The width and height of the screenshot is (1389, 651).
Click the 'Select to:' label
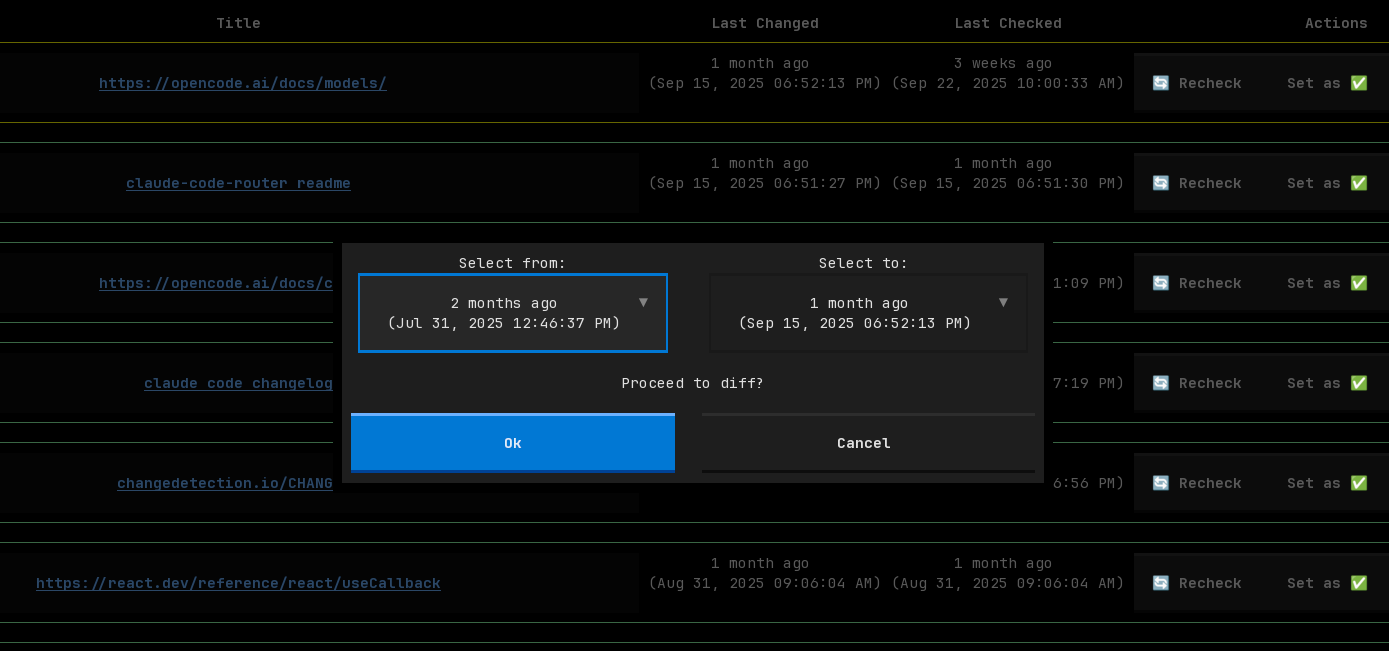tap(864, 263)
